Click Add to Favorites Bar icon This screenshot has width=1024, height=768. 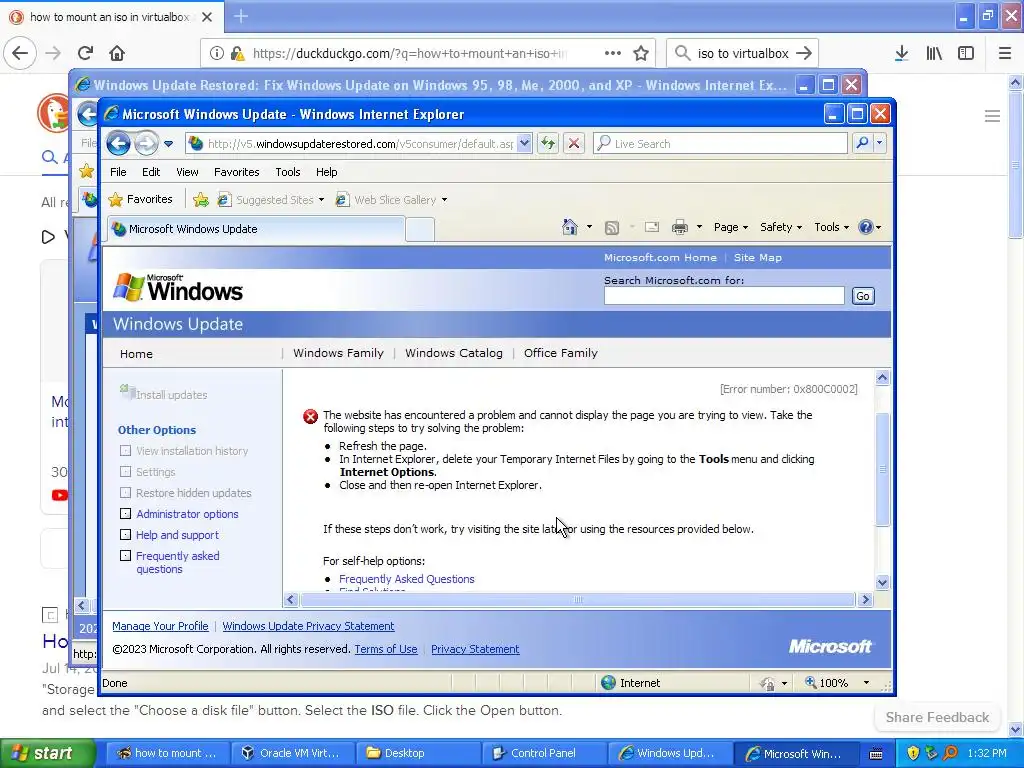pos(201,200)
